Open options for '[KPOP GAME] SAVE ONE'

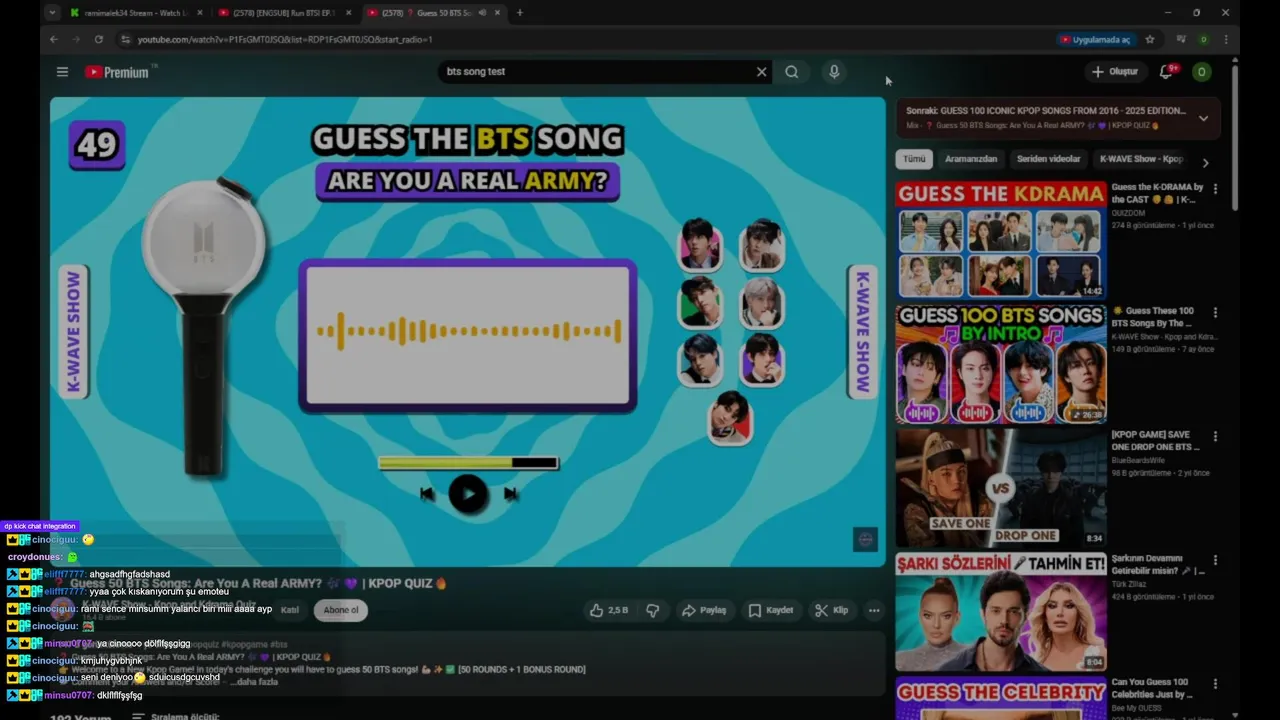click(x=1215, y=436)
